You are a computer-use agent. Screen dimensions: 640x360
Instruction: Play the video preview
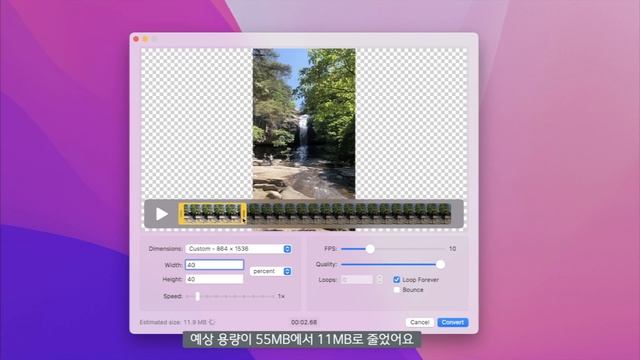point(162,214)
